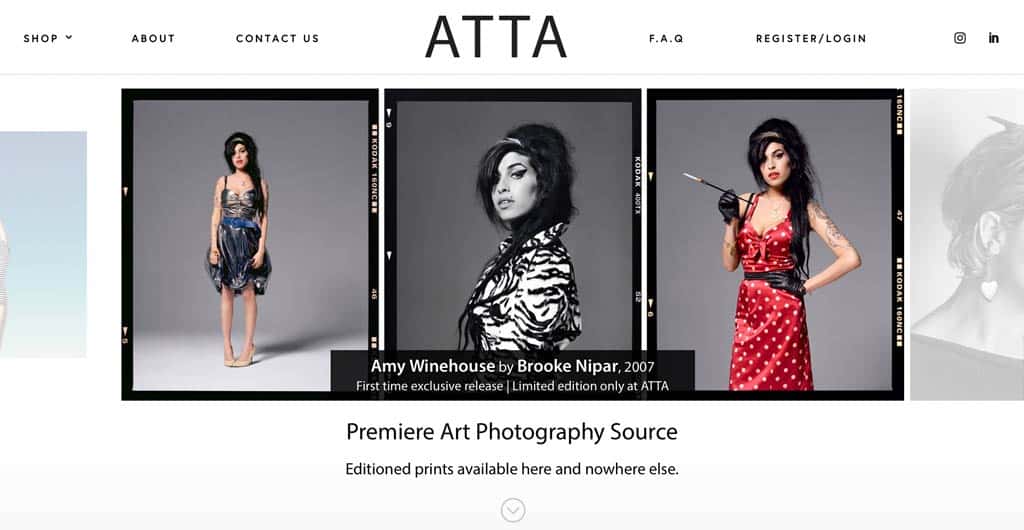The width and height of the screenshot is (1024, 530).
Task: Open the Instagram profile icon
Action: 959,38
